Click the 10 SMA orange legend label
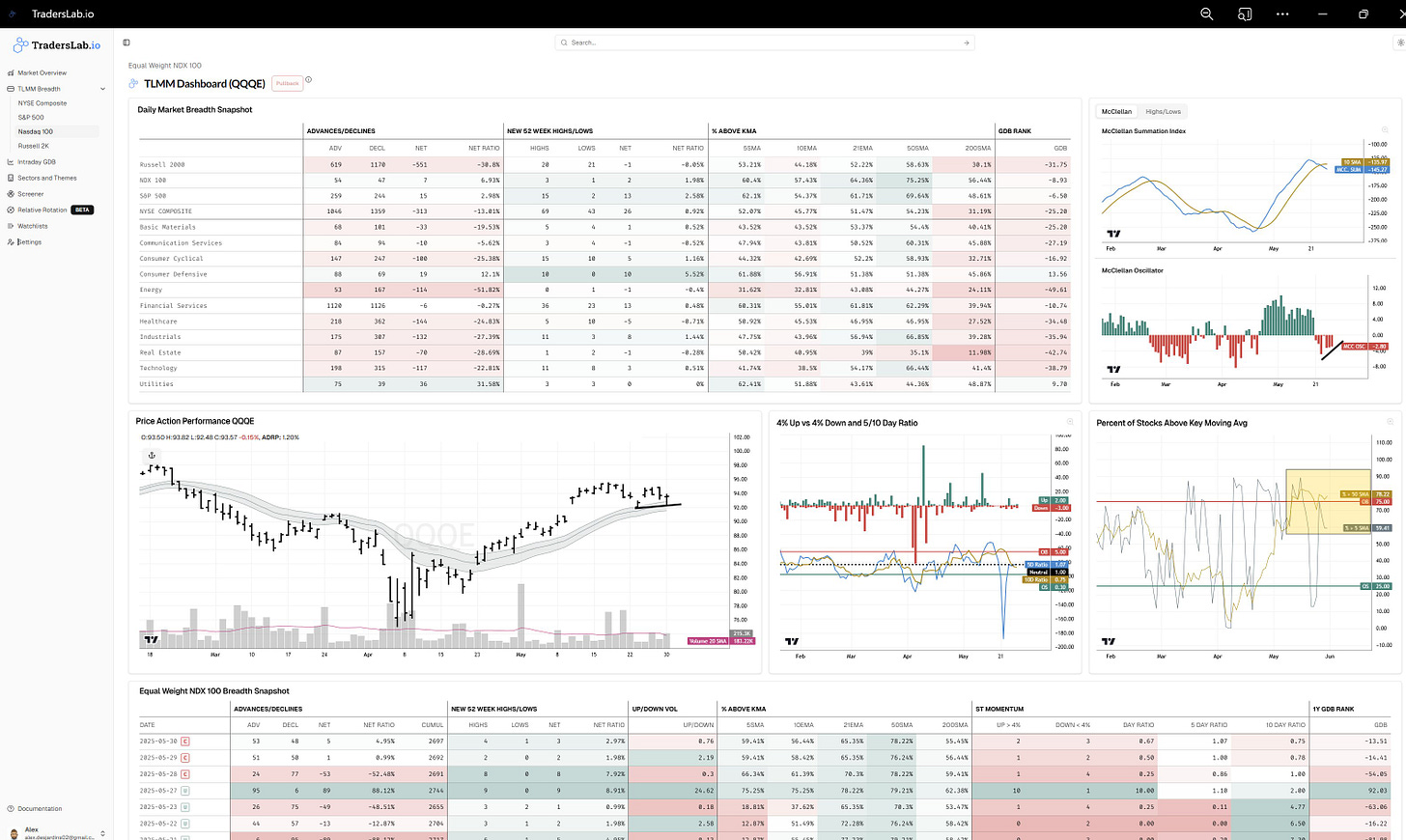 point(1352,162)
